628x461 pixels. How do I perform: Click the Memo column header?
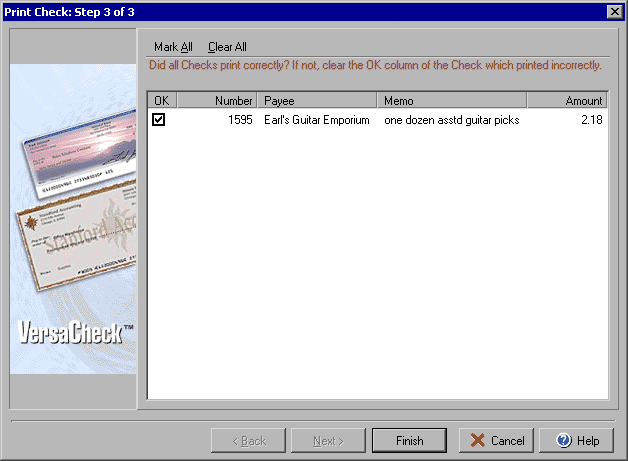tap(452, 100)
